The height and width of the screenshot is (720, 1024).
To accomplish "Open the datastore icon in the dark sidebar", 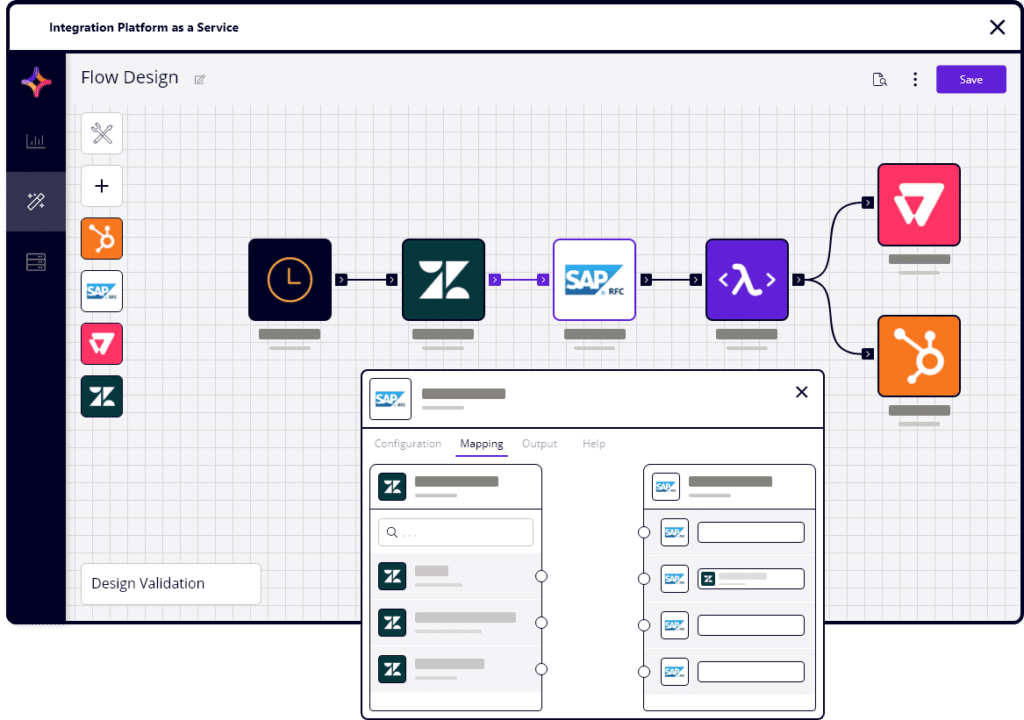I will click(35, 261).
